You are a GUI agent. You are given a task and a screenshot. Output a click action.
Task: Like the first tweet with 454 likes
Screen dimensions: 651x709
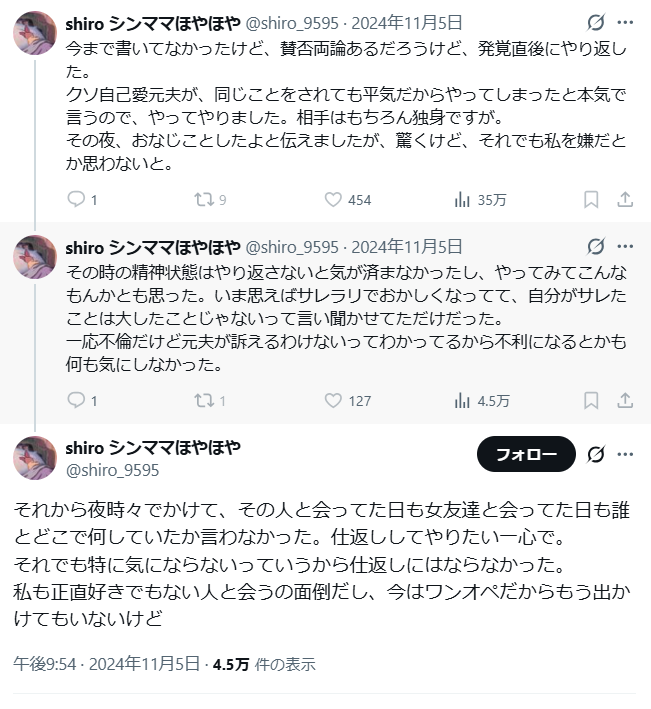(x=334, y=199)
